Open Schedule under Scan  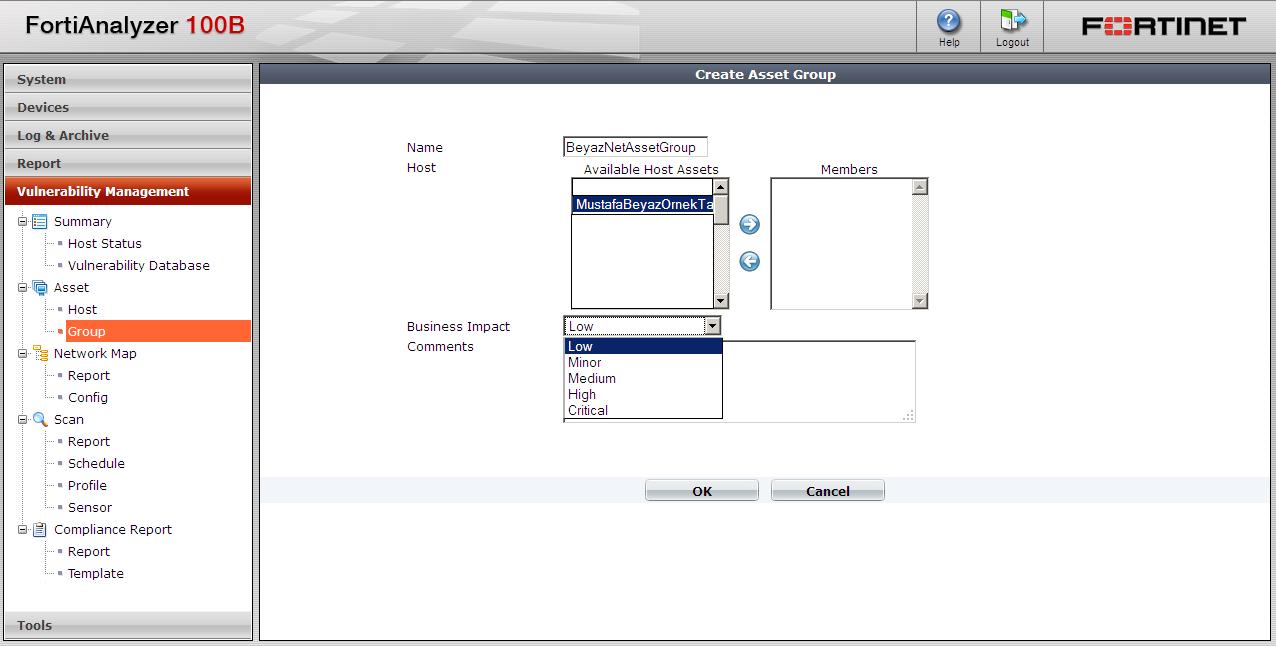point(96,463)
